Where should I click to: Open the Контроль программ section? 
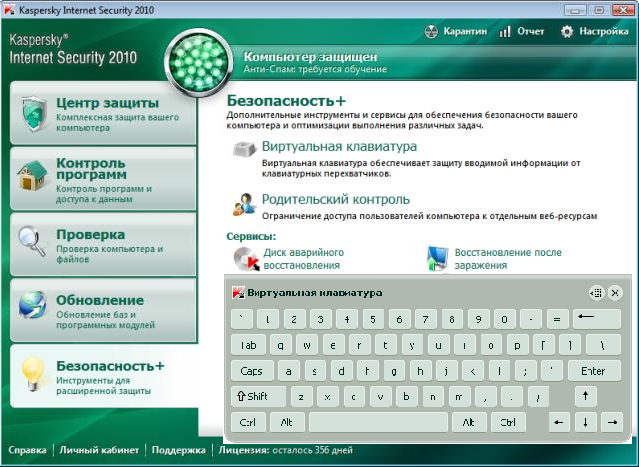tap(104, 179)
